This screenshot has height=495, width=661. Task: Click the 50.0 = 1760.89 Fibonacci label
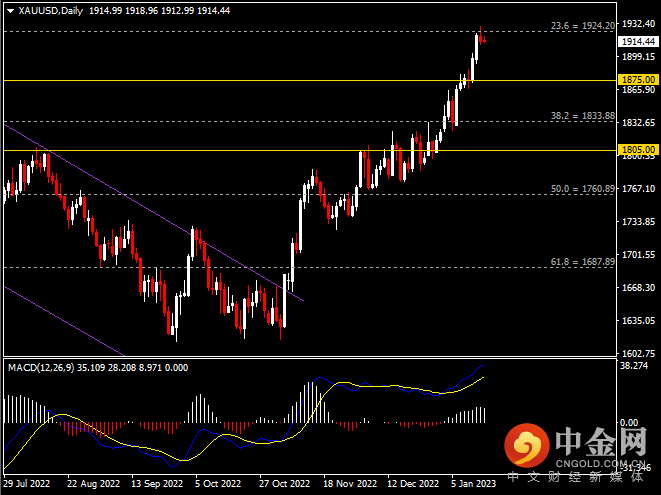tap(584, 188)
